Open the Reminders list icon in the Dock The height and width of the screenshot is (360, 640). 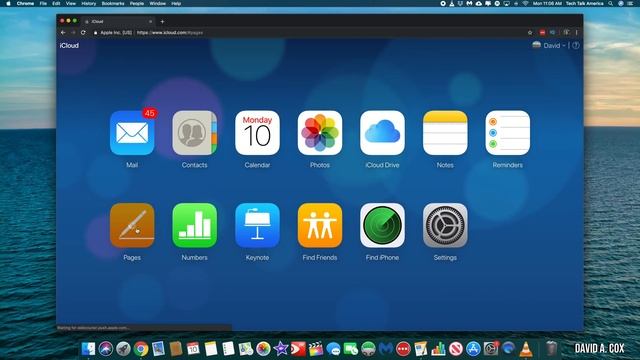click(228, 349)
